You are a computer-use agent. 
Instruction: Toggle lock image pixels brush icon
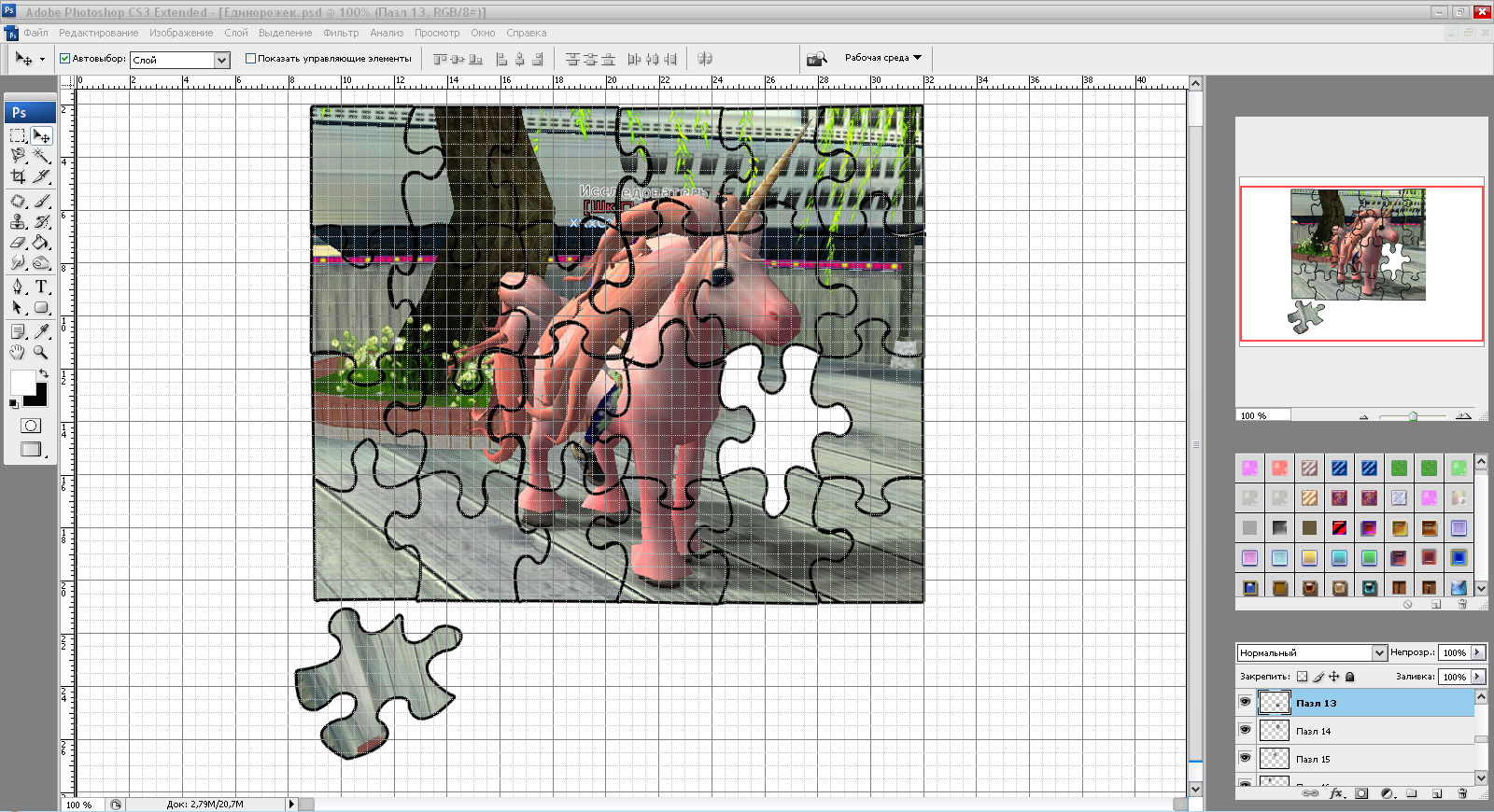(1318, 677)
